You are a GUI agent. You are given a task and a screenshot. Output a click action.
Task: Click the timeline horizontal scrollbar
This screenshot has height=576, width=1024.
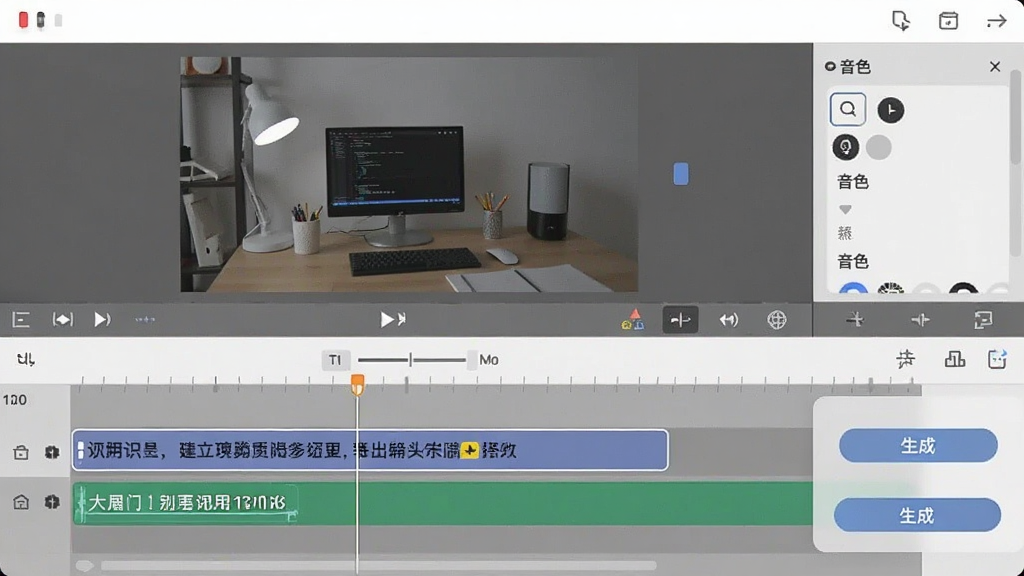(x=379, y=566)
